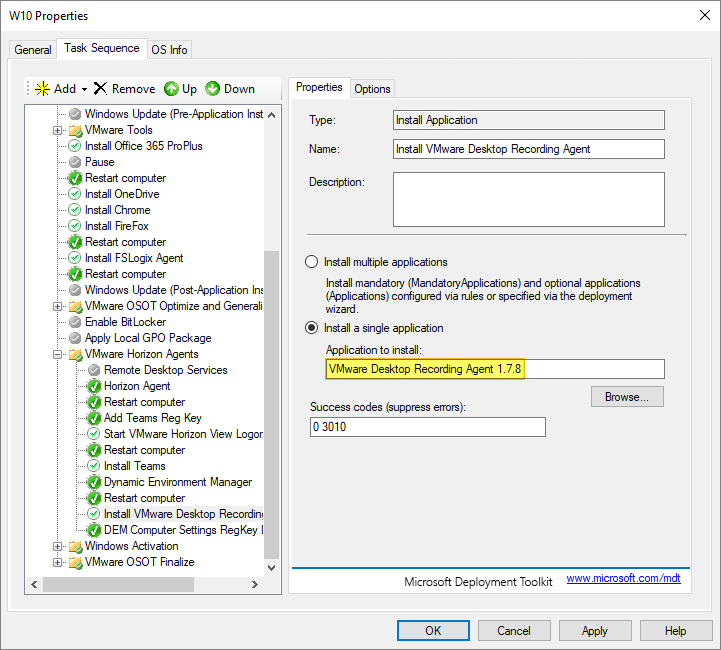Open the Options tab
This screenshot has width=721, height=650.
pos(372,88)
